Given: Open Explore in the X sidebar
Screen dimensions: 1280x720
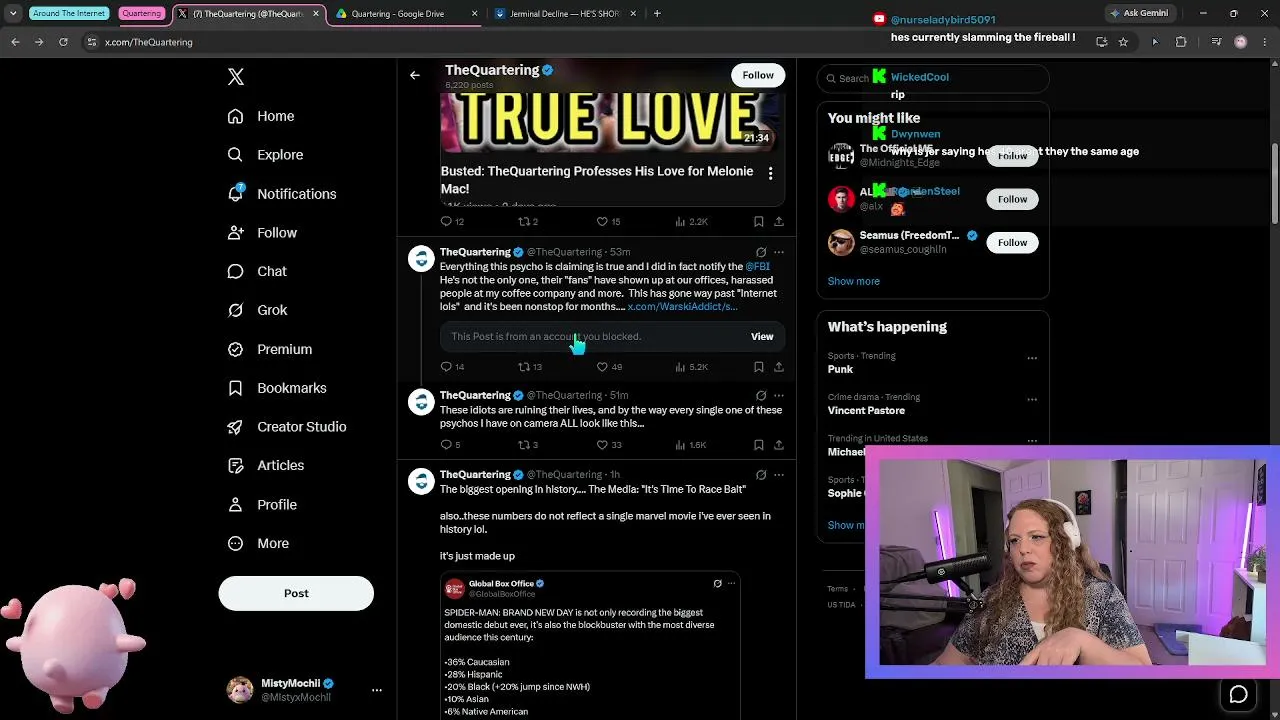Looking at the screenshot, I should point(265,155).
